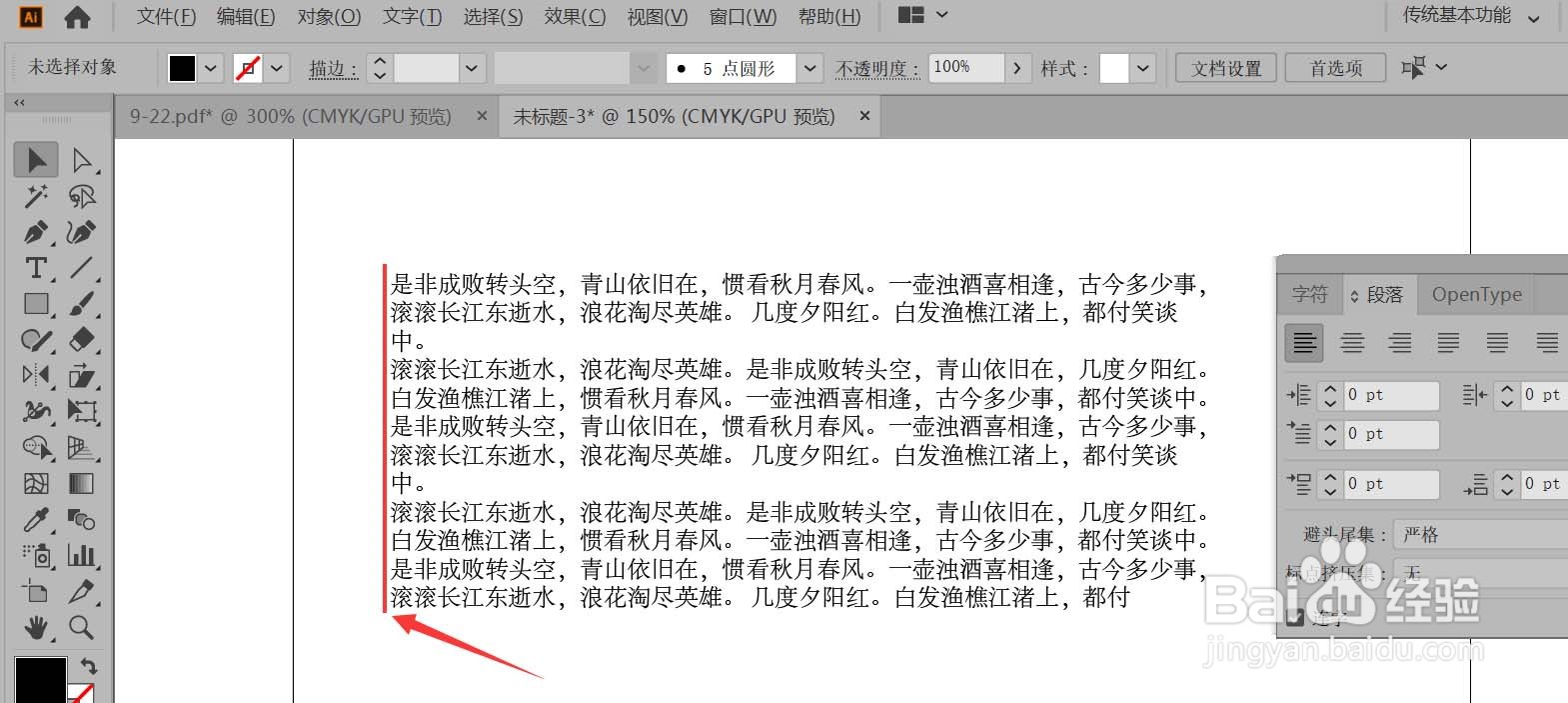The image size is (1568, 703).
Task: Activate the Type tool
Action: pos(36,268)
